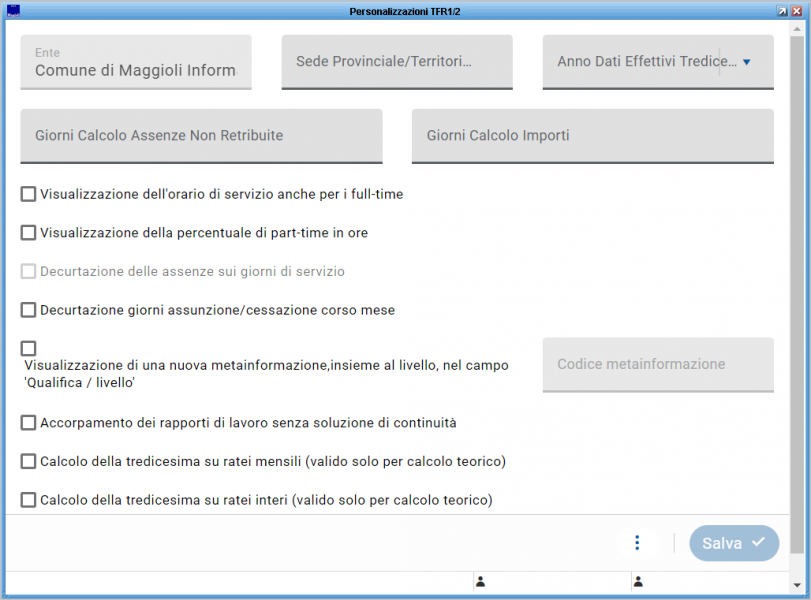811x600 pixels.
Task: Click the Salva button
Action: (x=734, y=543)
